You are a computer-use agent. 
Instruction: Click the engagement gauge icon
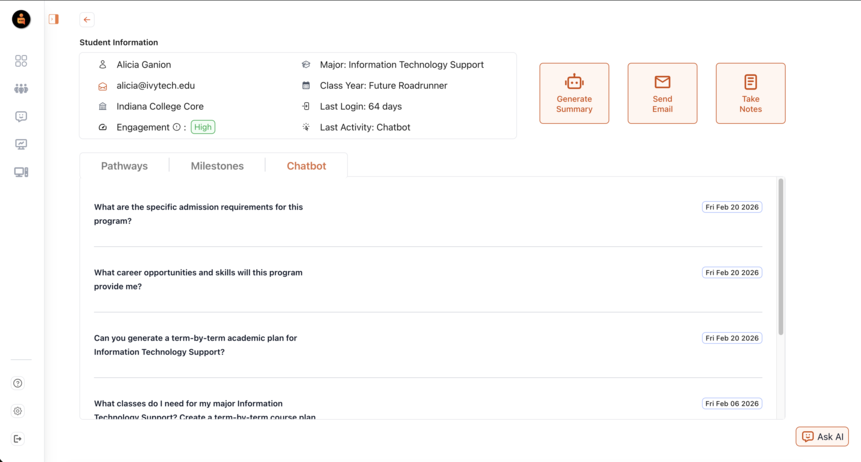pyautogui.click(x=103, y=127)
